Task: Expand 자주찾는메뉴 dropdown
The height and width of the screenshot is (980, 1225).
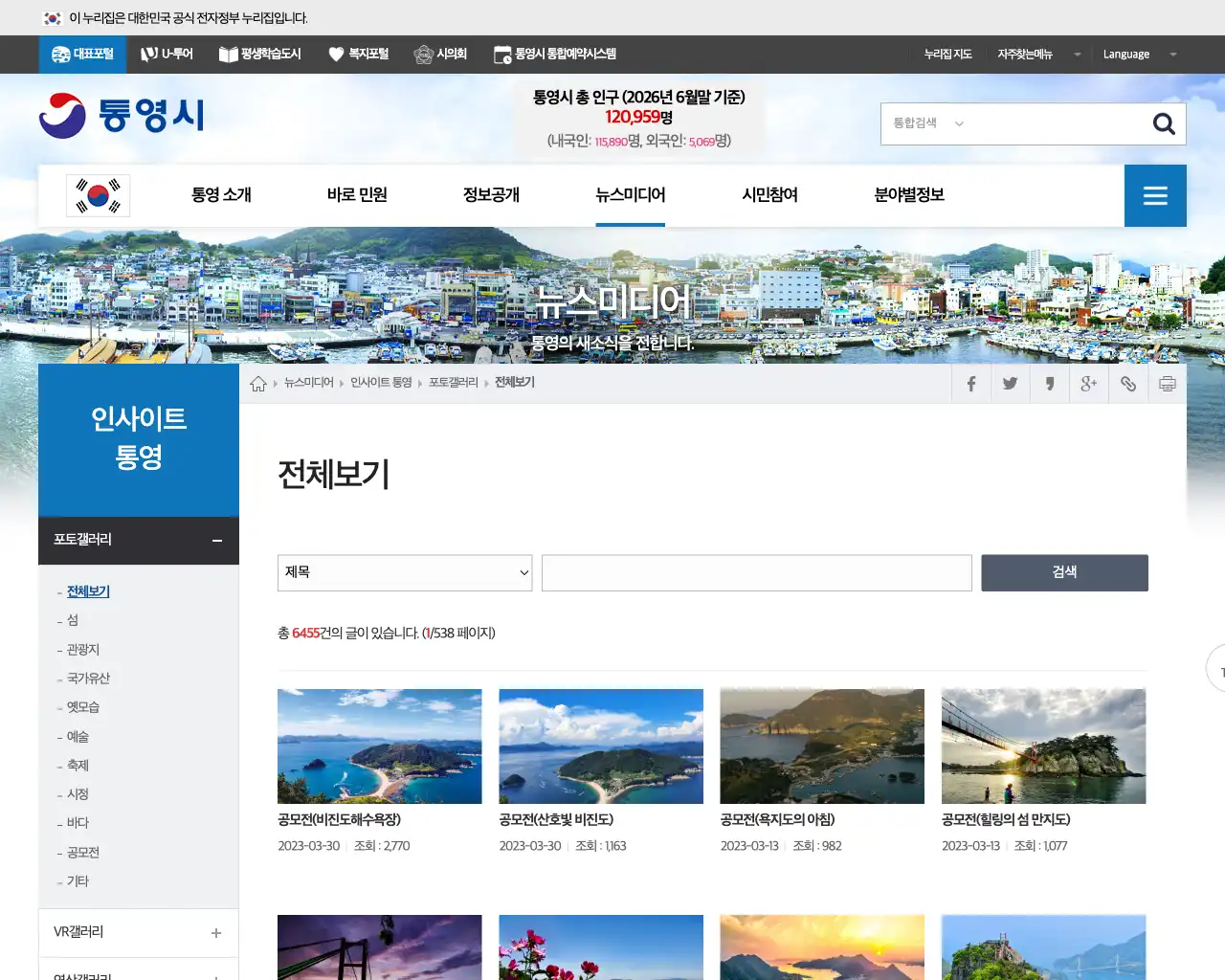Action: (x=1038, y=55)
